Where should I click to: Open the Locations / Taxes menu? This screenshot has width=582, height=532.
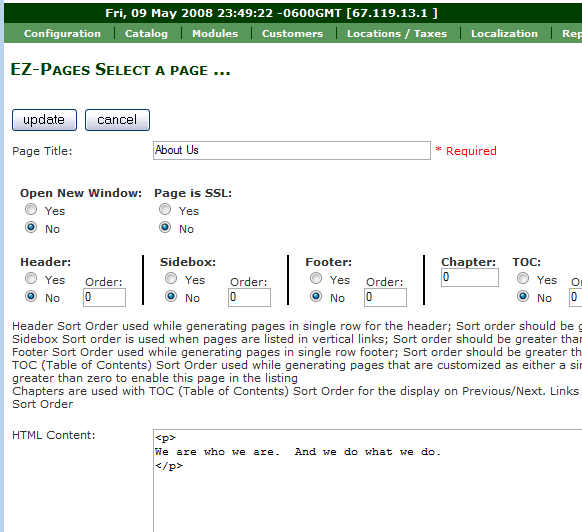[397, 33]
